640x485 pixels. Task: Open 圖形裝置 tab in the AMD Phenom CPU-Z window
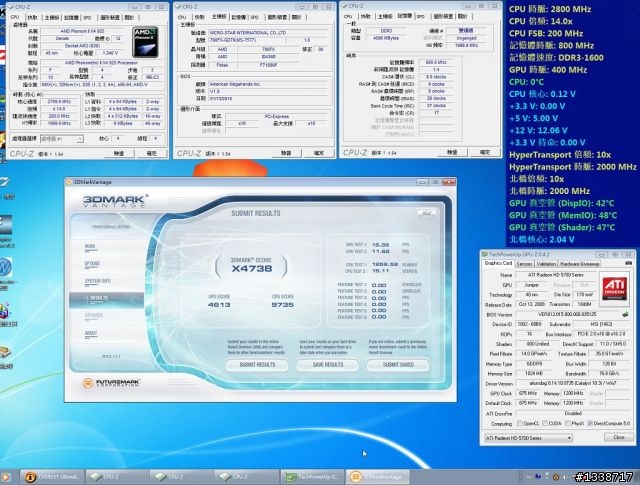point(109,18)
